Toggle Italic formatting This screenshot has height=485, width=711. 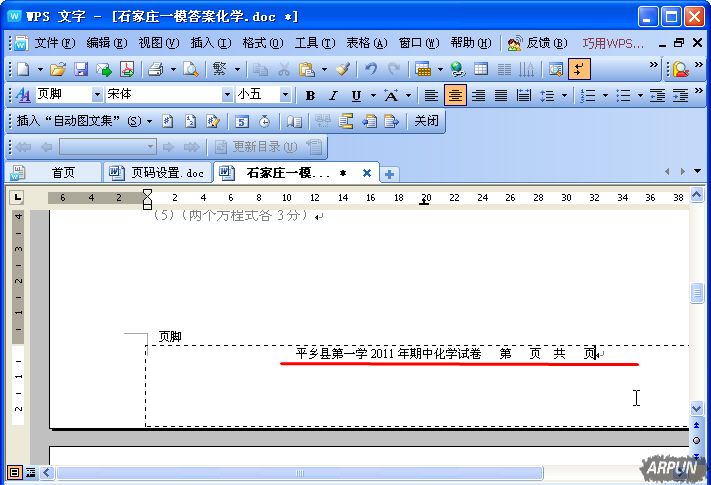(x=333, y=95)
